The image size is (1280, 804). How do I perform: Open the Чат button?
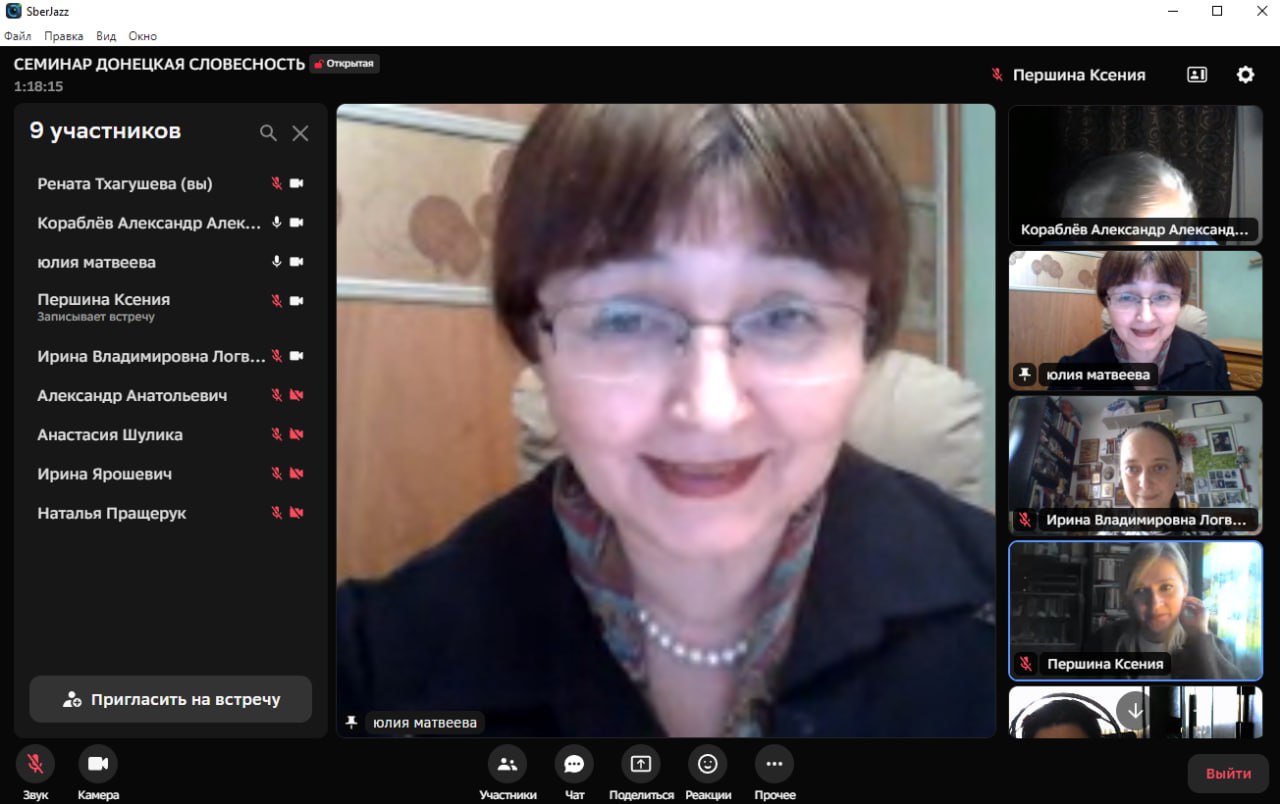click(574, 764)
